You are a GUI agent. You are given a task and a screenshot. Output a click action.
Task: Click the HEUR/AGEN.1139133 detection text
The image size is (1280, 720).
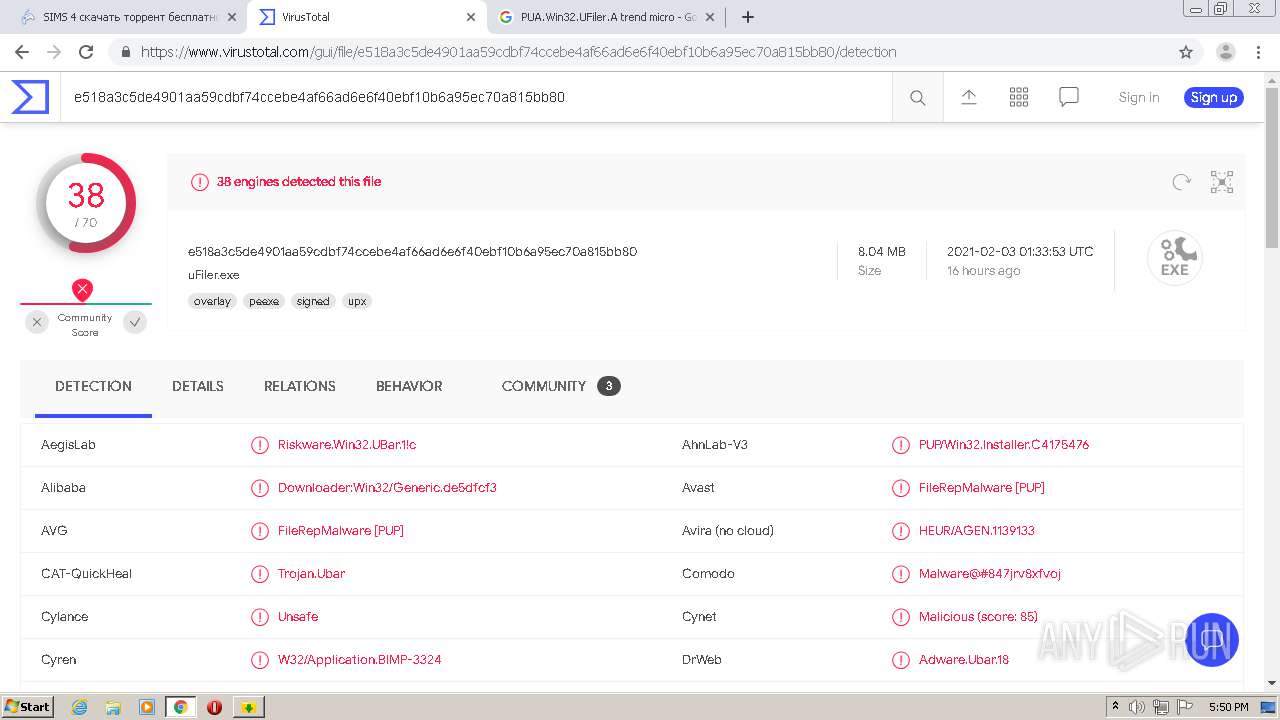tap(977, 531)
